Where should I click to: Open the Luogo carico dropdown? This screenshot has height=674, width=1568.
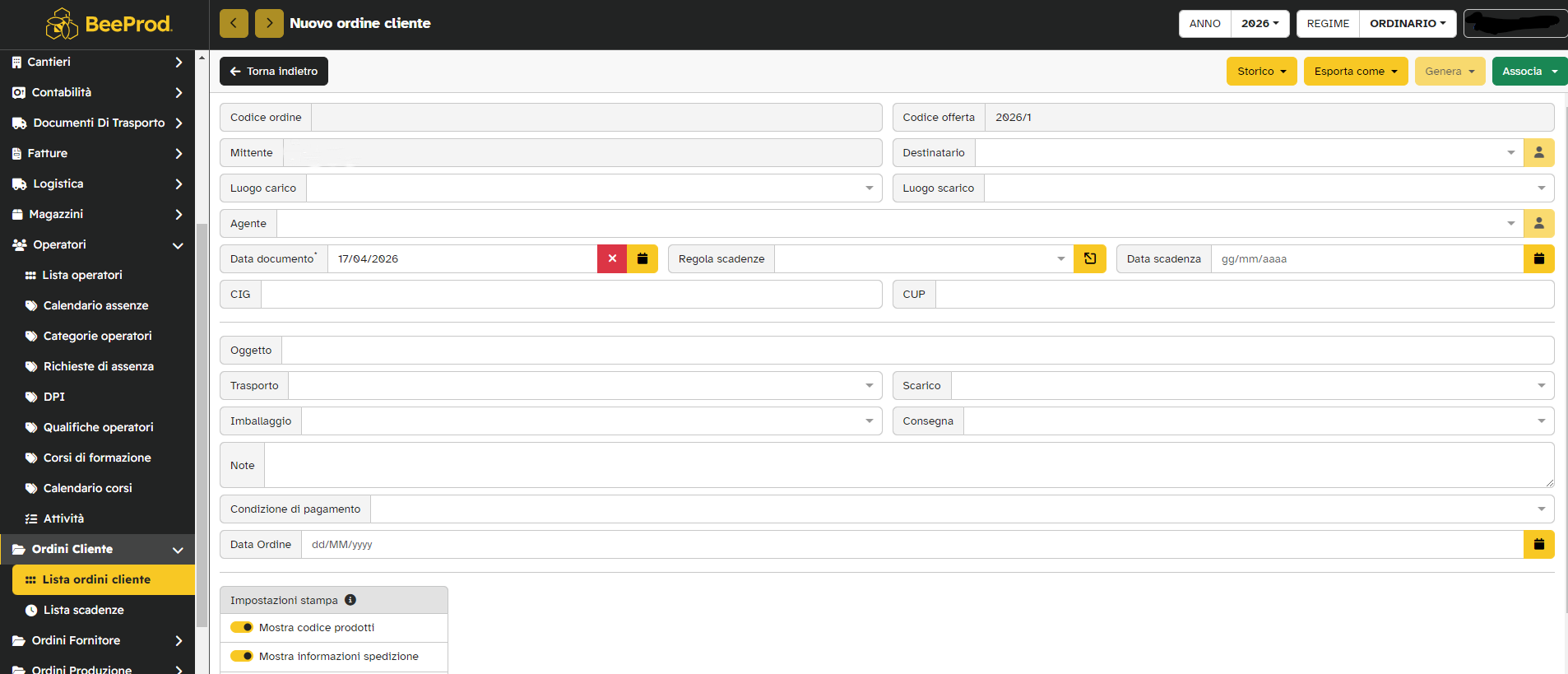(594, 188)
